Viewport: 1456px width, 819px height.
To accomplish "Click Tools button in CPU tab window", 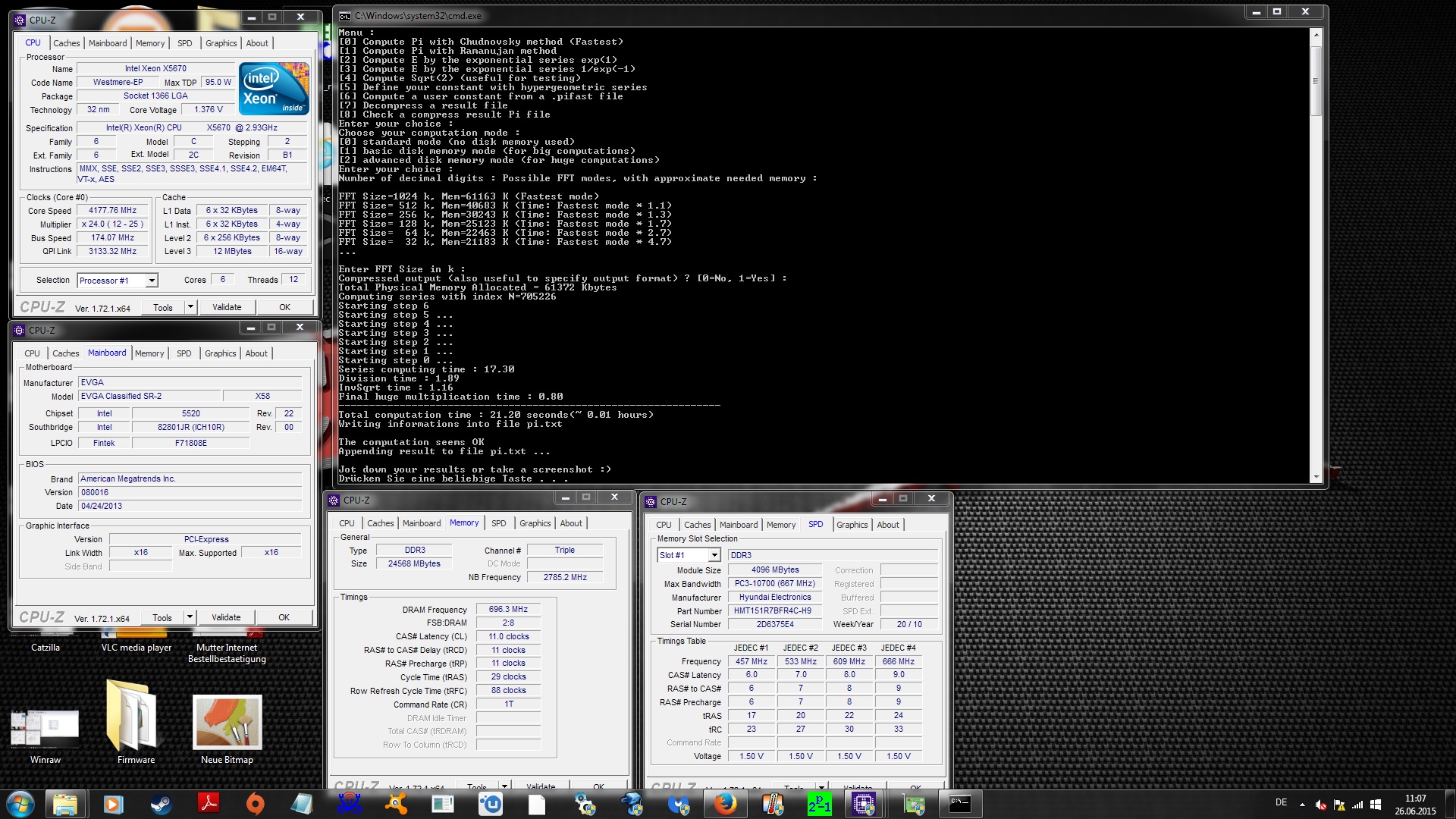I will (x=163, y=307).
